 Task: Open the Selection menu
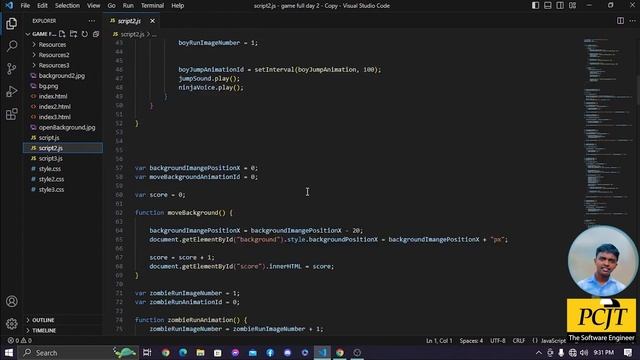67,6
